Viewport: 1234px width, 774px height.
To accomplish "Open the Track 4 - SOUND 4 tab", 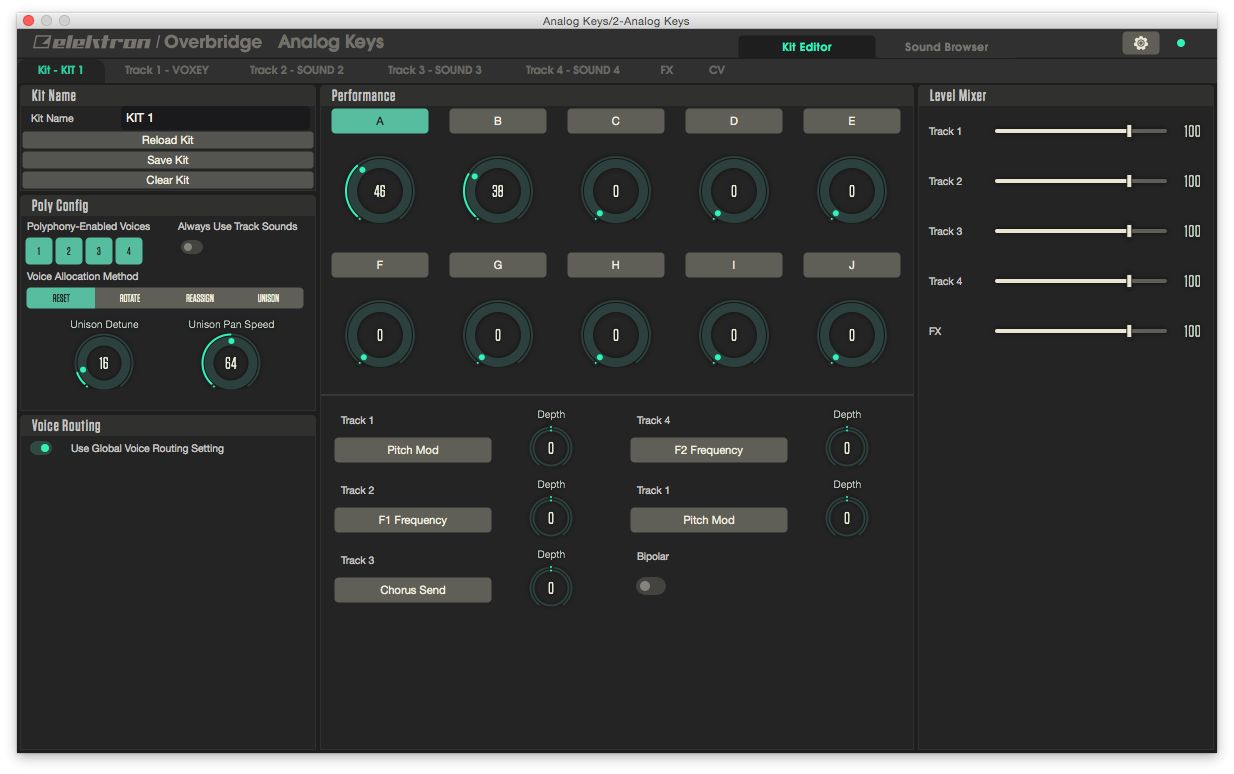I will pyautogui.click(x=572, y=70).
